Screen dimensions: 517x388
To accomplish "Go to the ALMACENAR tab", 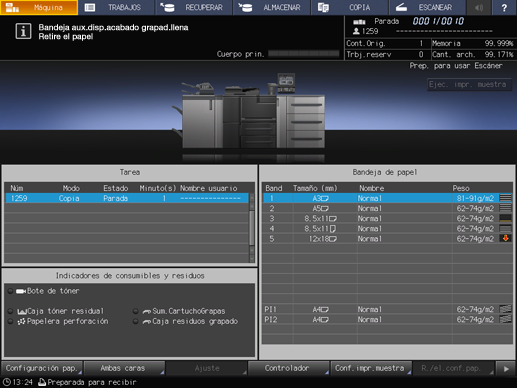I will [x=272, y=7].
